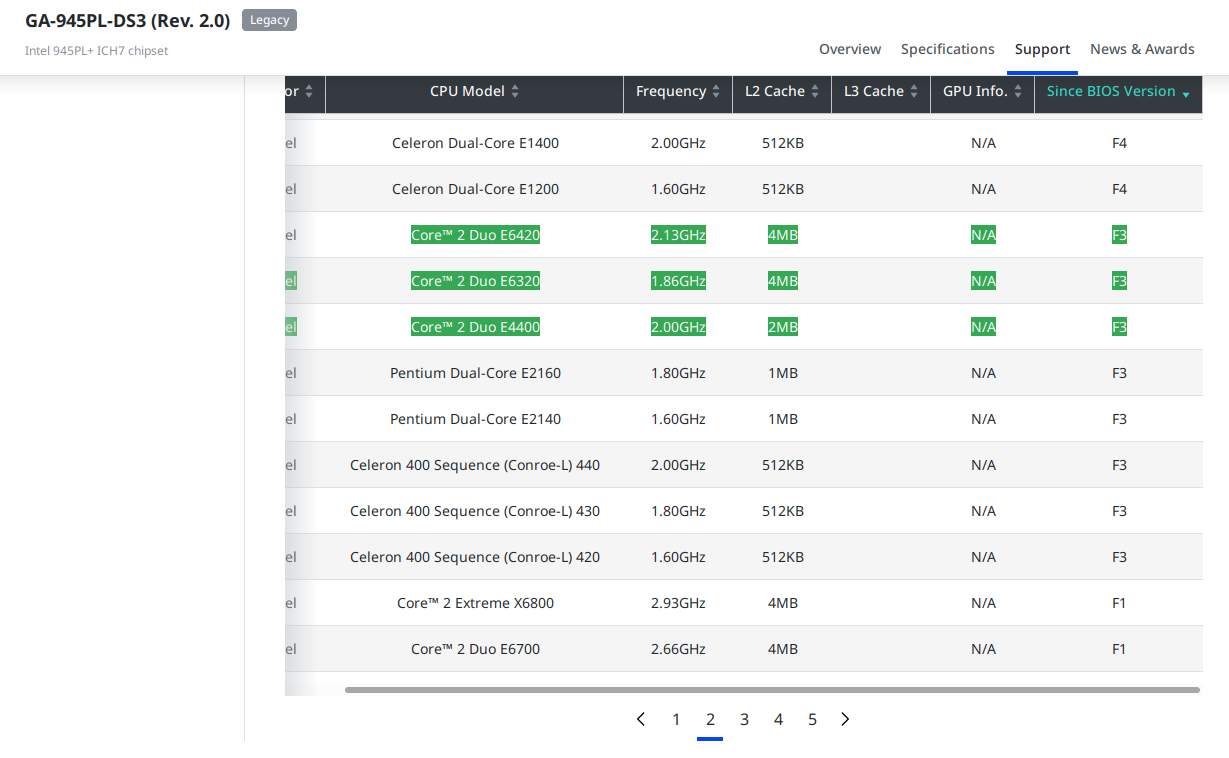Click the horizontal table scrollbar
Viewport: 1229px width, 758px height.
point(772,690)
